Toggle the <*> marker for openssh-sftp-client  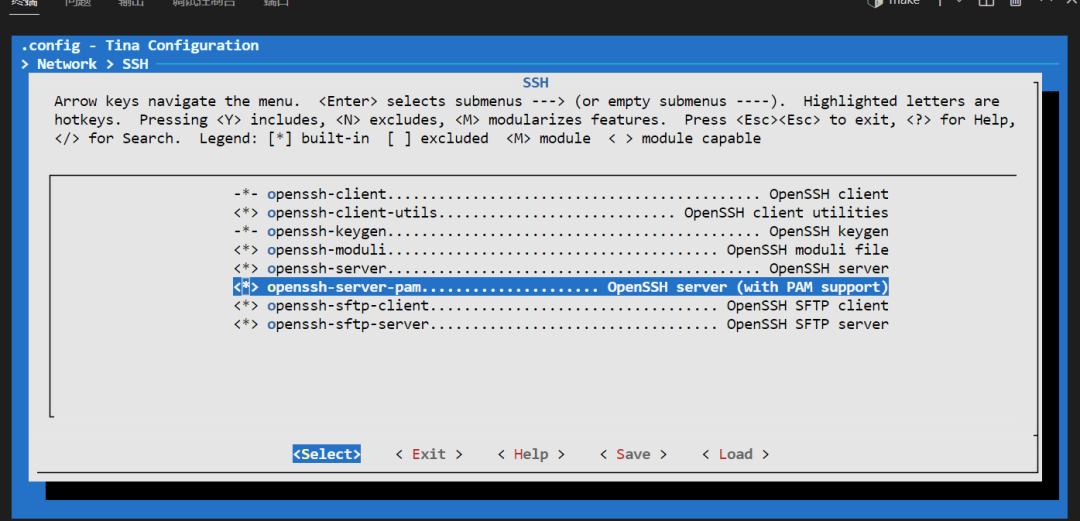246,305
